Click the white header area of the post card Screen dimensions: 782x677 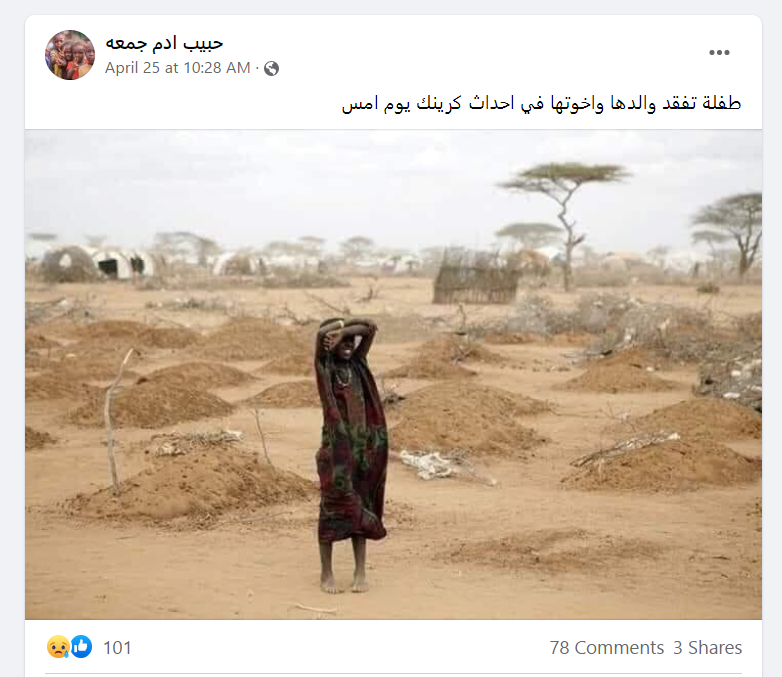393,72
